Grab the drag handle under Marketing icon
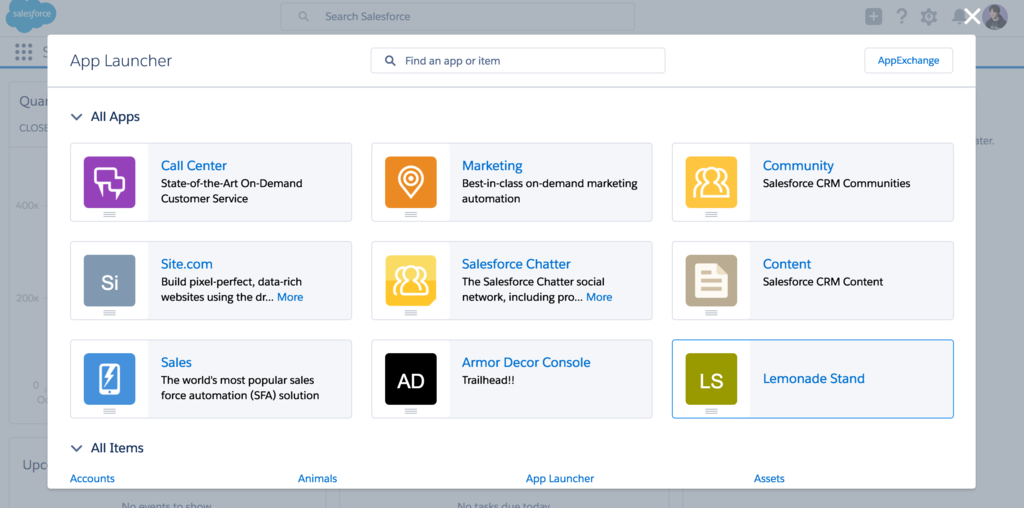 click(411, 214)
